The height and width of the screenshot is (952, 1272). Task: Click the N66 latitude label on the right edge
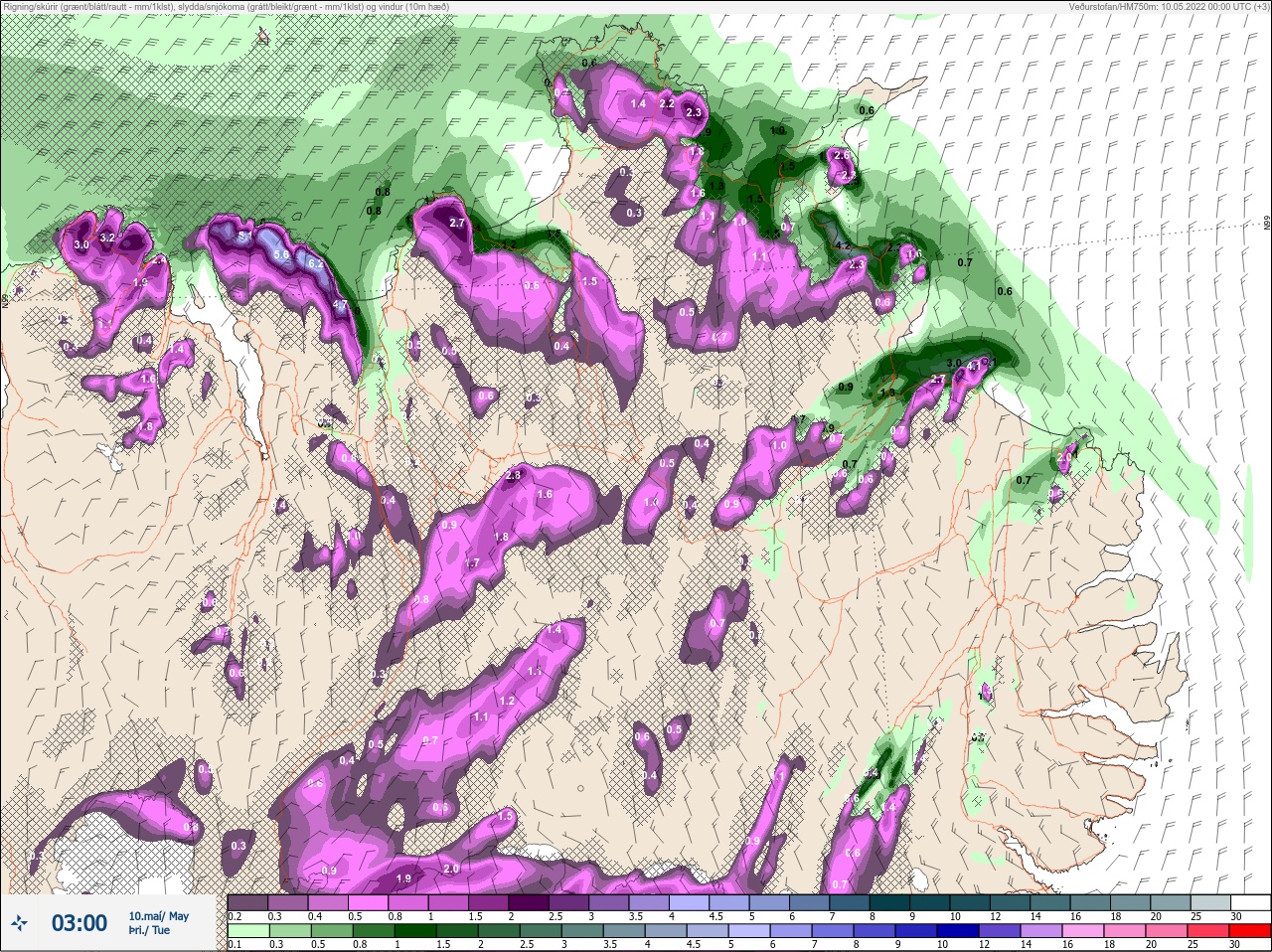pyautogui.click(x=1267, y=225)
